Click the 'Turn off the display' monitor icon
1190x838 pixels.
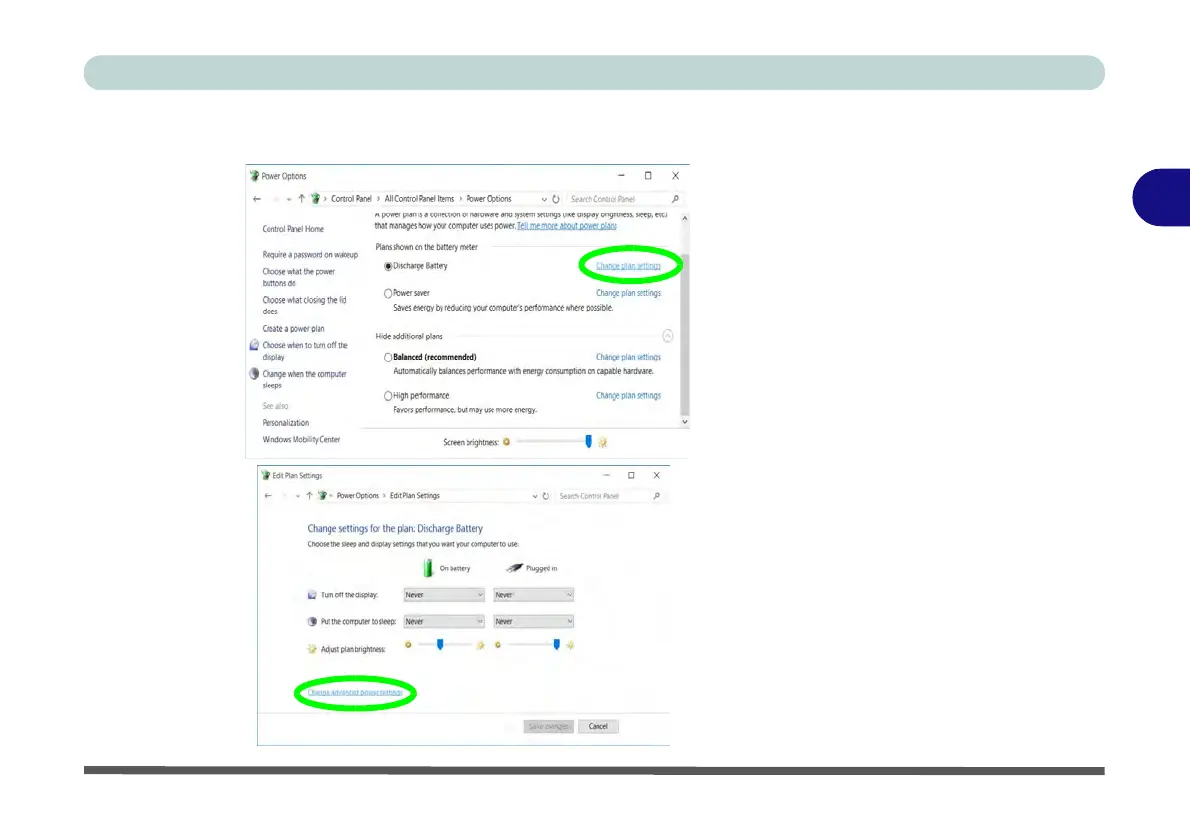click(312, 595)
